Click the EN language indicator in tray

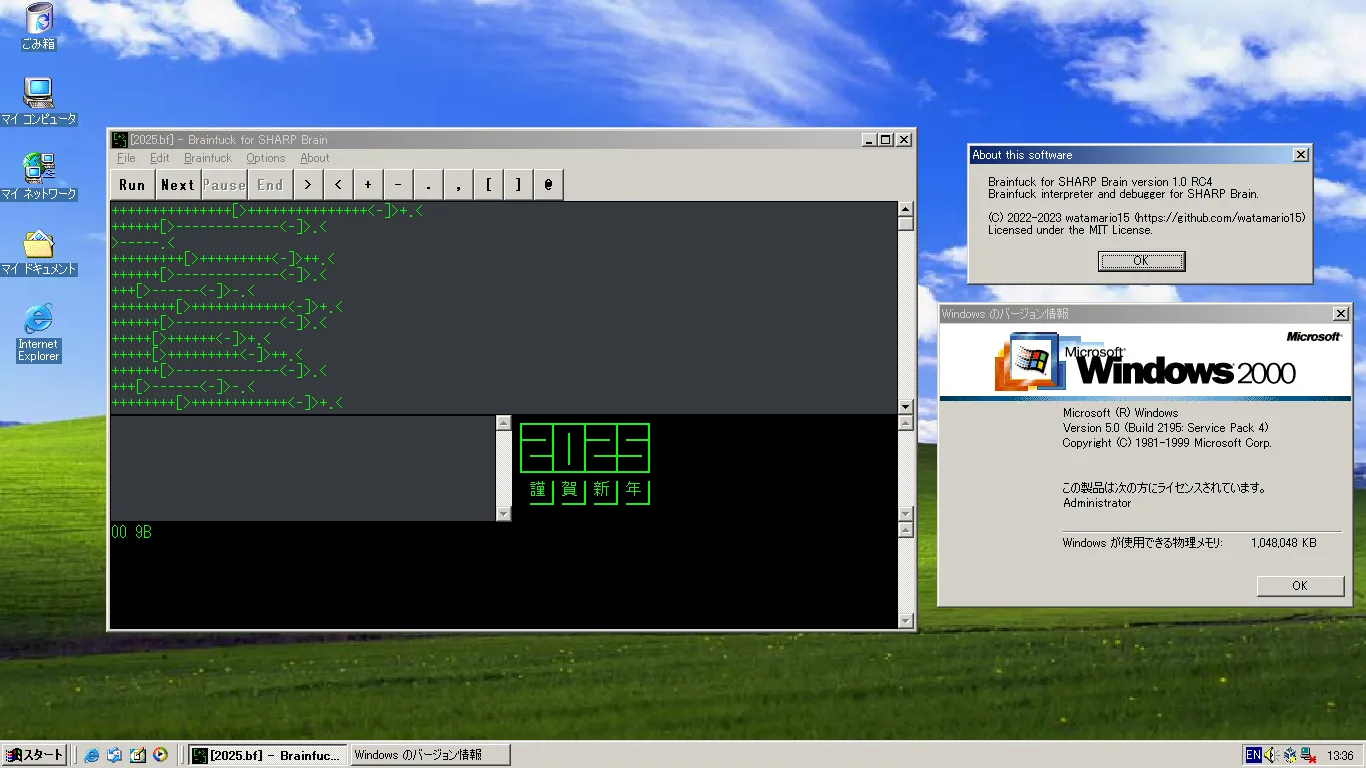[x=1253, y=755]
